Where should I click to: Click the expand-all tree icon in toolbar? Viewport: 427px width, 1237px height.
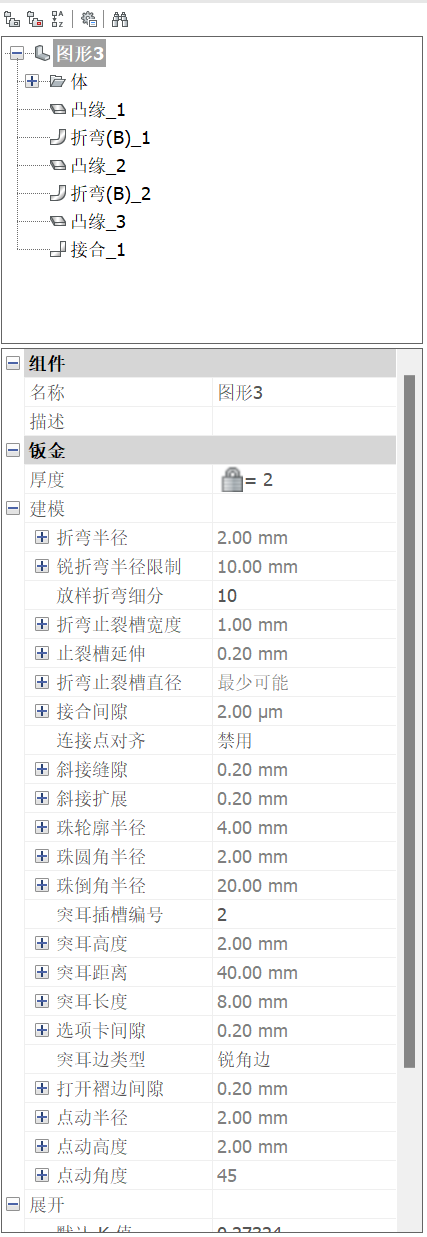[11, 18]
